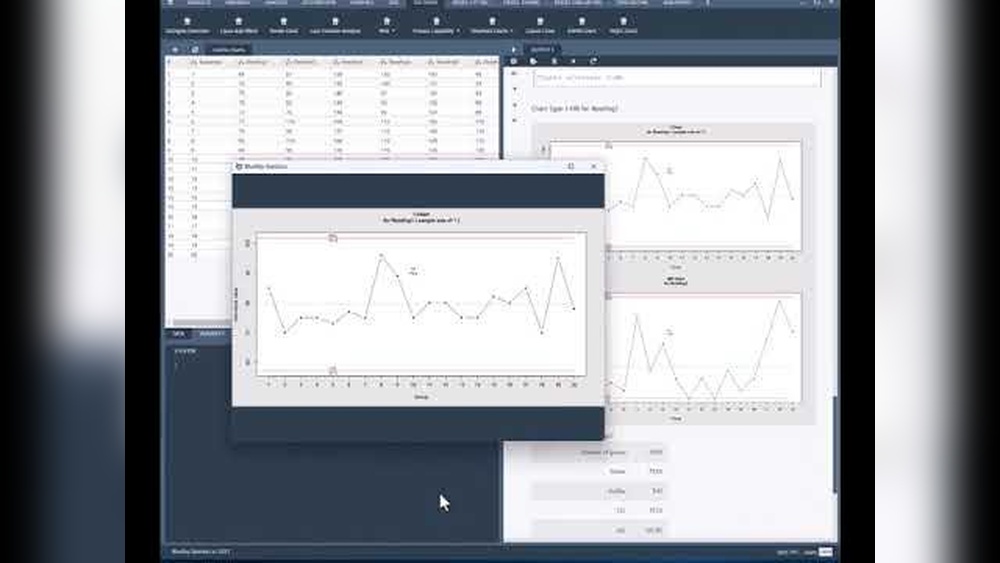This screenshot has height=563, width=1000.
Task: Click the refresh icon in output toolbar
Action: 594,61
